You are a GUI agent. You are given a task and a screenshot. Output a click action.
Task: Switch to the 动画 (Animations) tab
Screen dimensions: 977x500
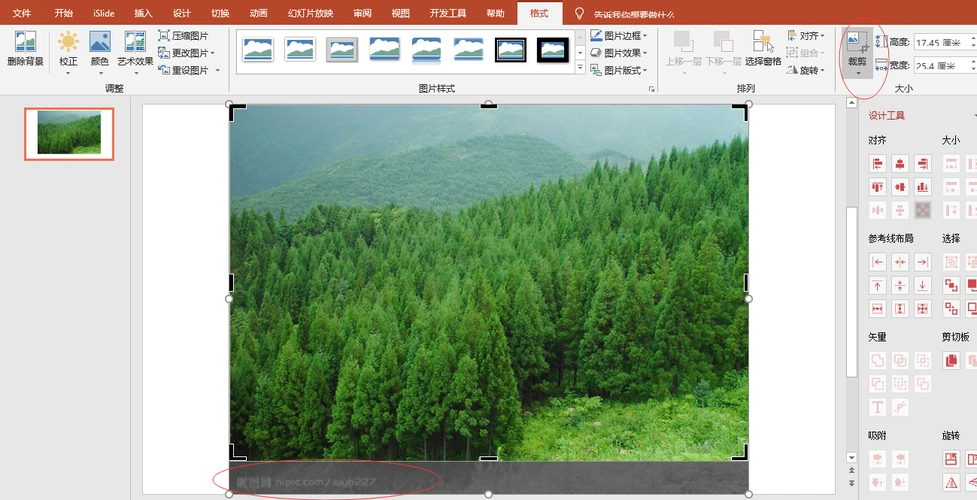(x=258, y=14)
